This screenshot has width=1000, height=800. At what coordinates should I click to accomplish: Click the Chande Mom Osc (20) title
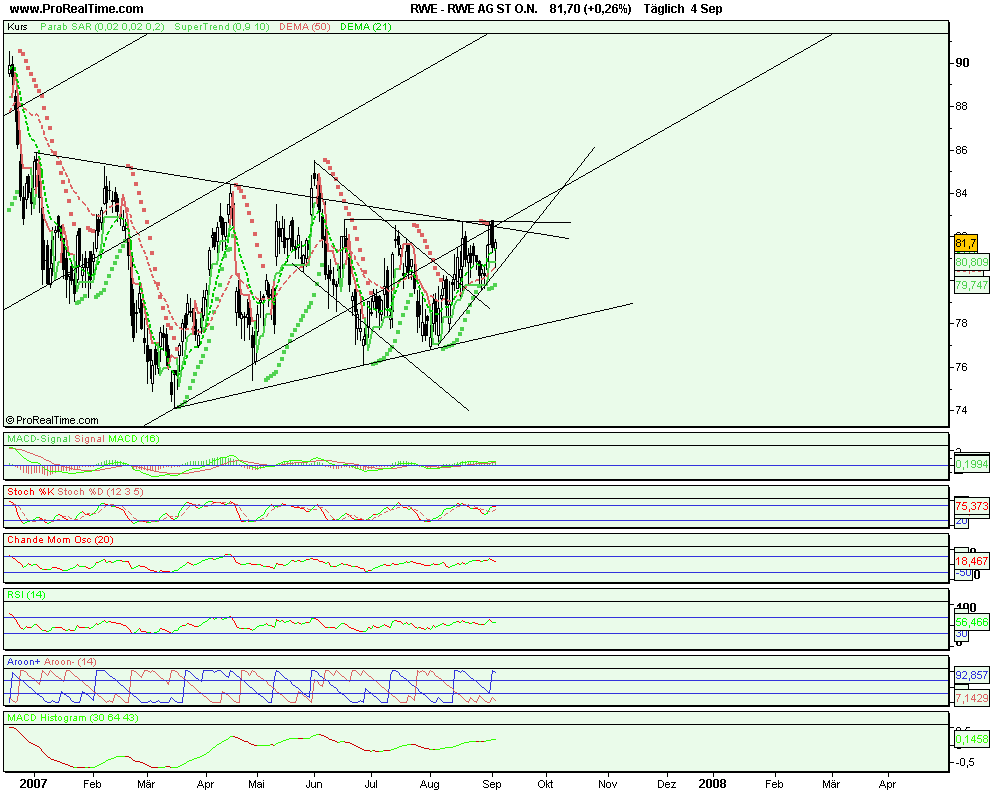[61, 539]
